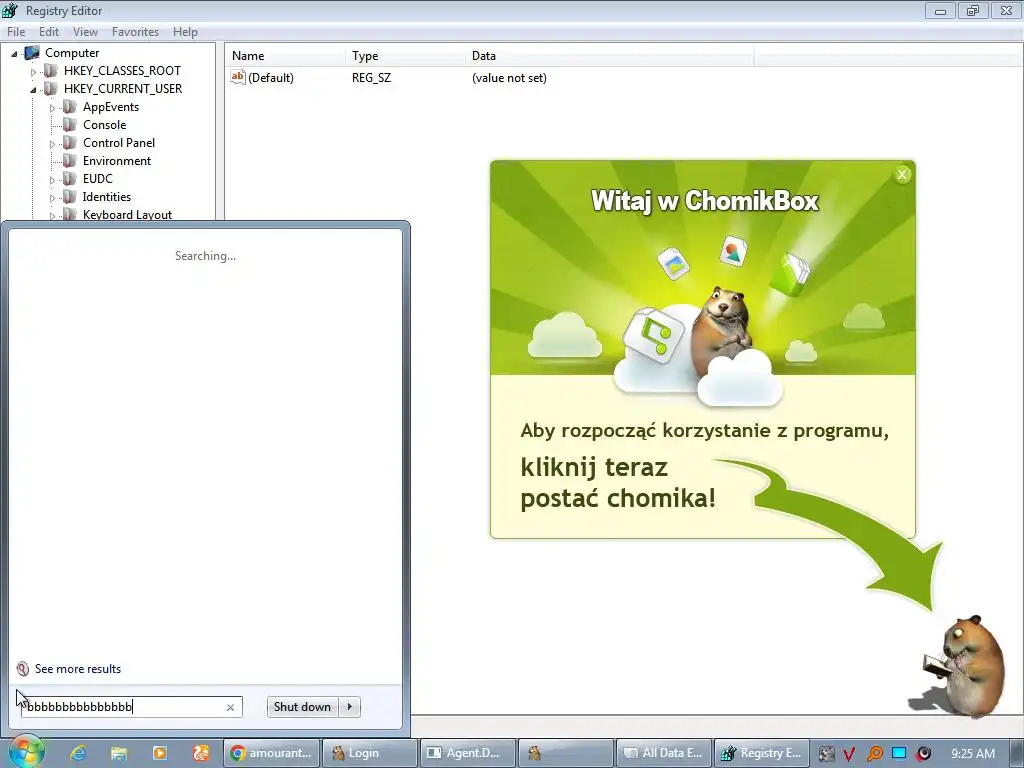
Task: Switch to the unnamed hamster taskbar button
Action: click(566, 753)
